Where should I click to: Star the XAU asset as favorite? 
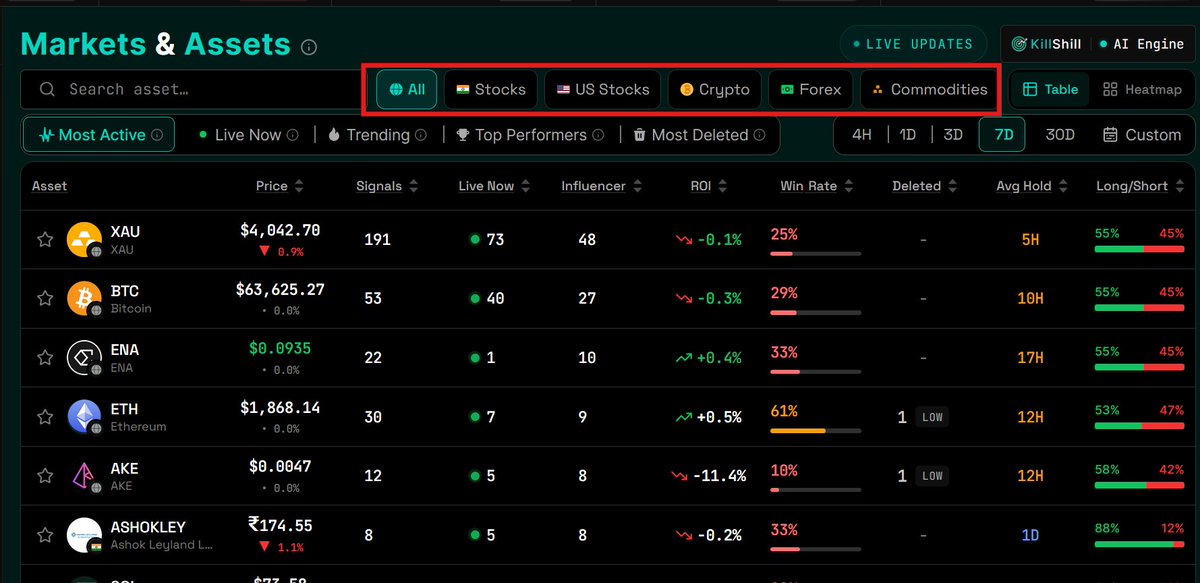[44, 239]
